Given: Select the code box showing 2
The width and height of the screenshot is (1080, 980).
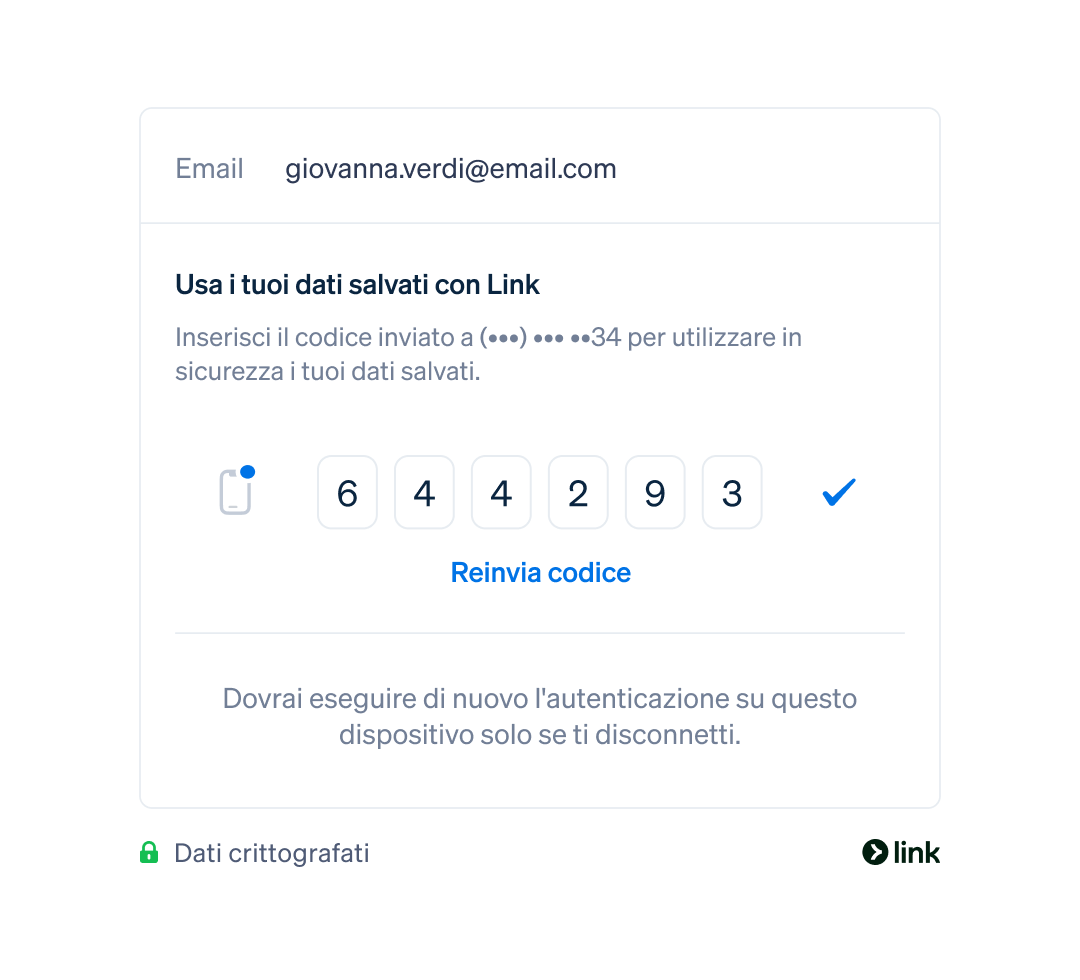Looking at the screenshot, I should [x=579, y=492].
